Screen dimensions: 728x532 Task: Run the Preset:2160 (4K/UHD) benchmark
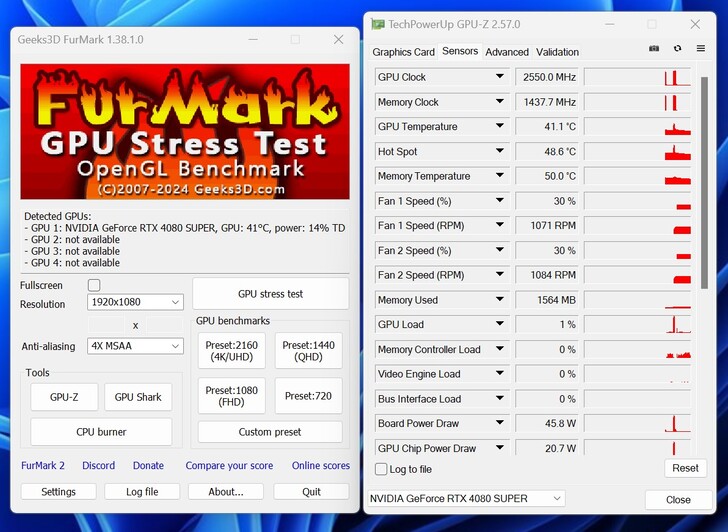[x=231, y=351]
